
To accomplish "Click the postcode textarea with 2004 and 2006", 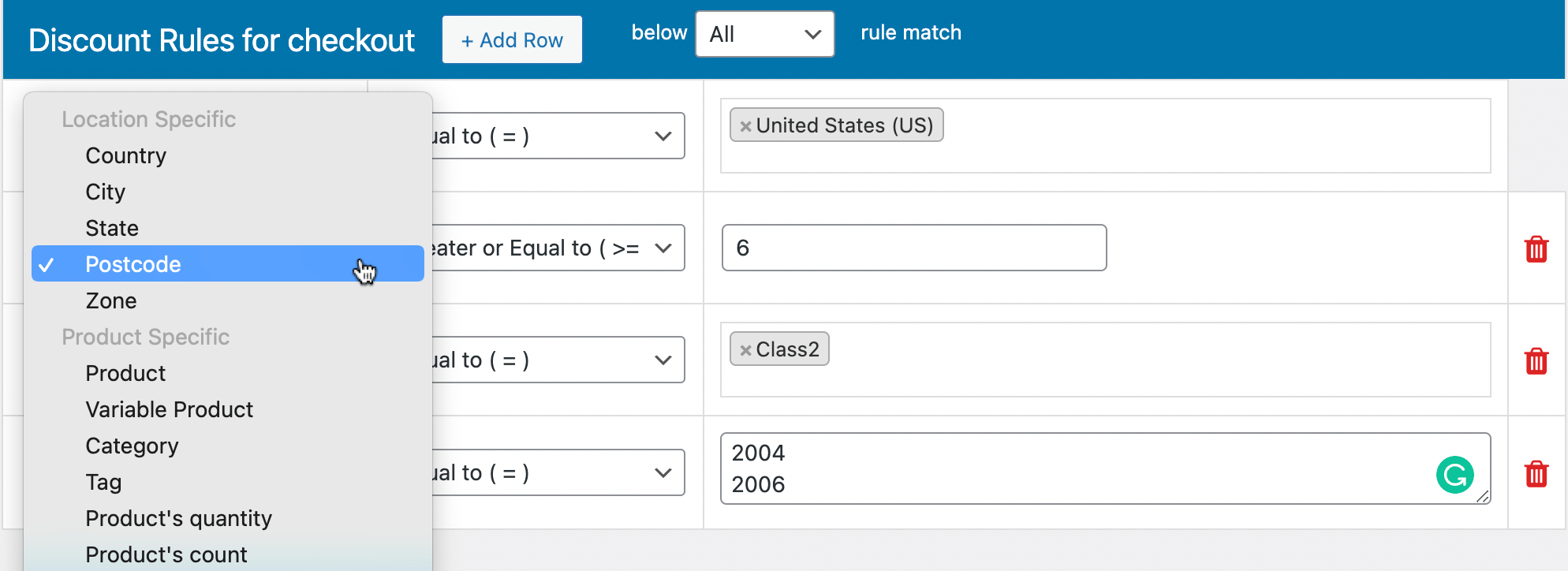I will coord(1073,468).
